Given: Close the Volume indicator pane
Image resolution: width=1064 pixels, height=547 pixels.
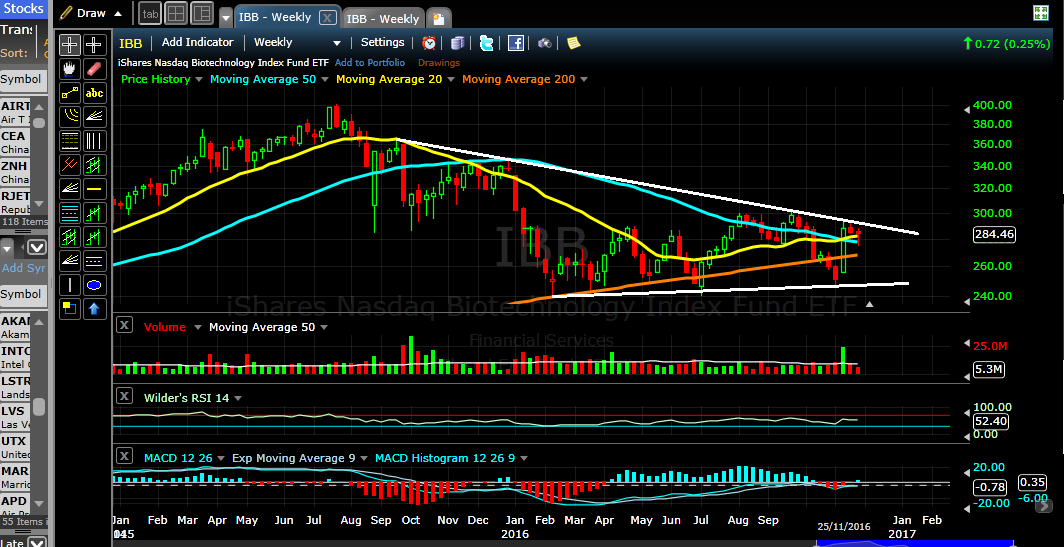Looking at the screenshot, I should point(124,325).
